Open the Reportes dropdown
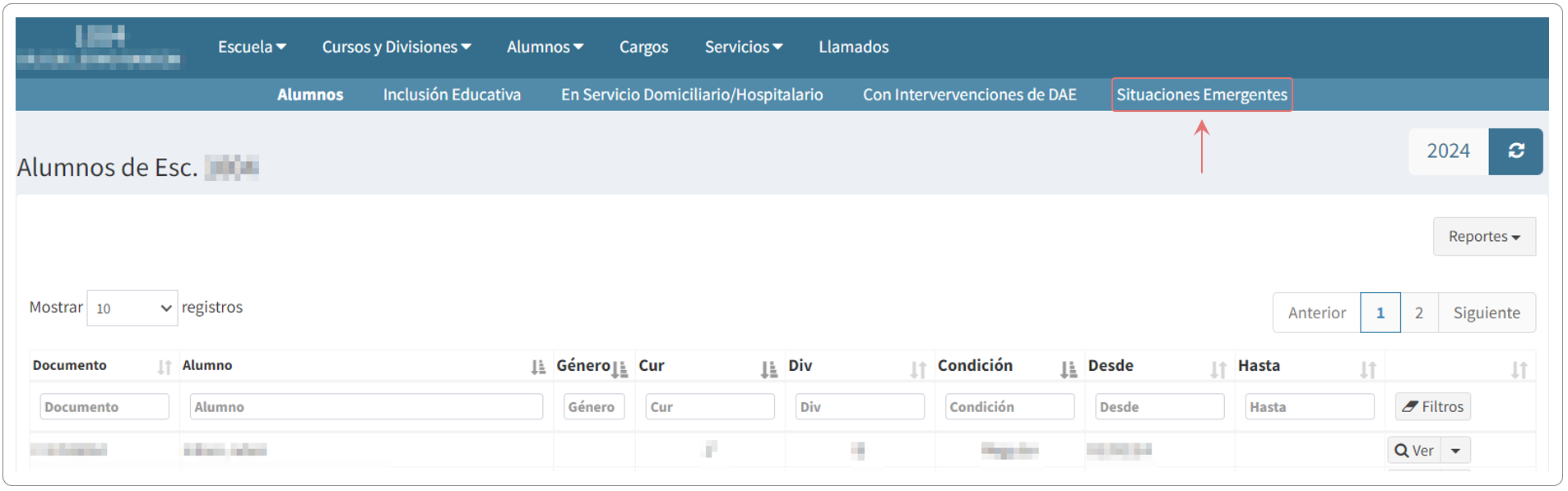Viewport: 1568px width, 491px height. click(x=1483, y=237)
